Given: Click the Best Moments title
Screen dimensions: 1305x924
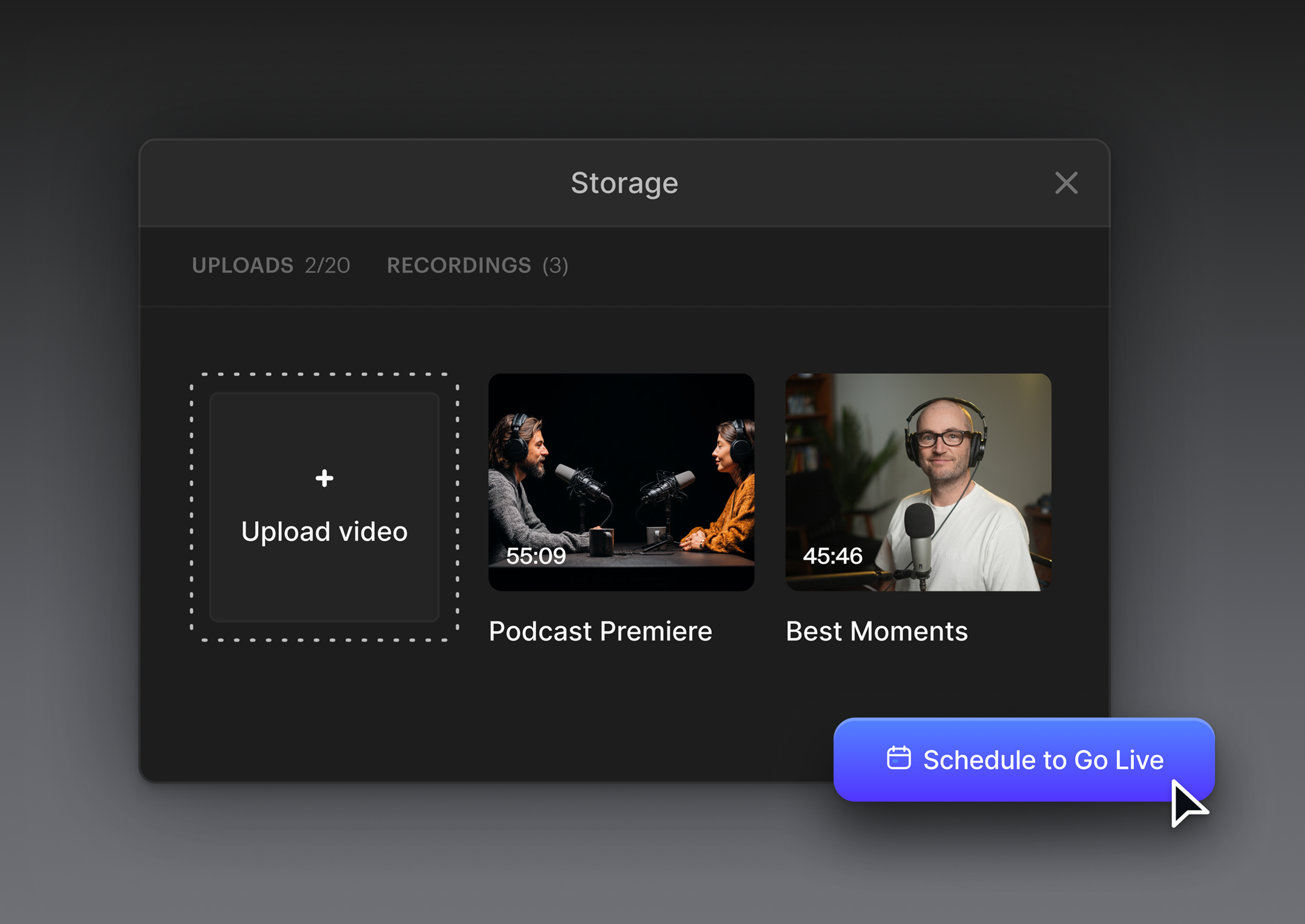Looking at the screenshot, I should tap(876, 632).
